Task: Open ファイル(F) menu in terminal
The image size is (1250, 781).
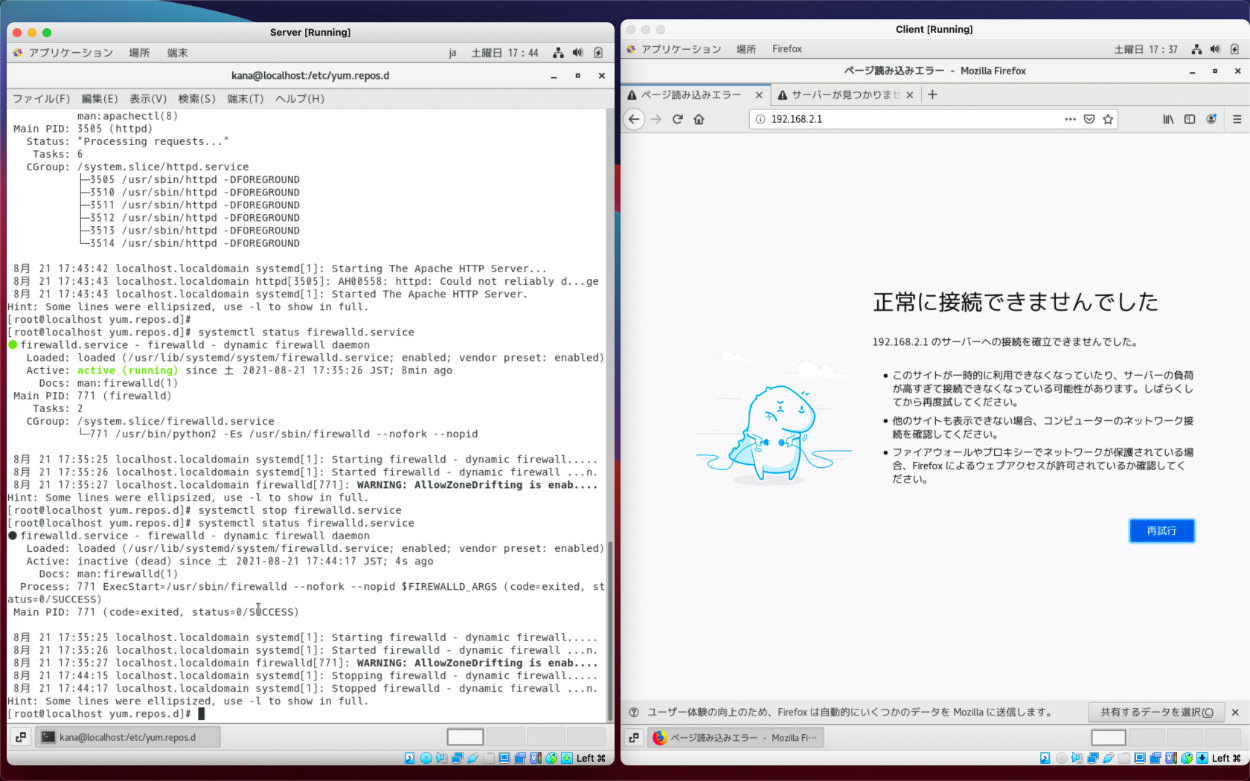Action: pyautogui.click(x=41, y=99)
